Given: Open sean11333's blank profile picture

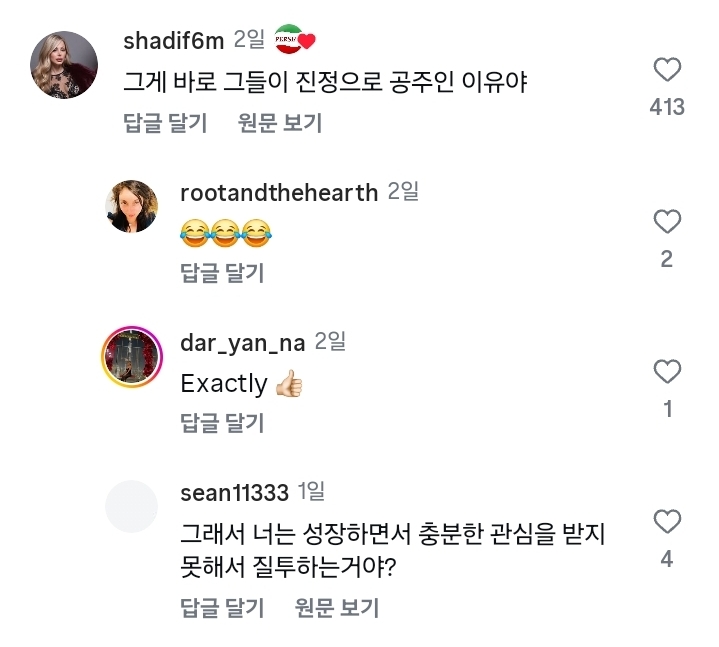Looking at the screenshot, I should tap(131, 506).
